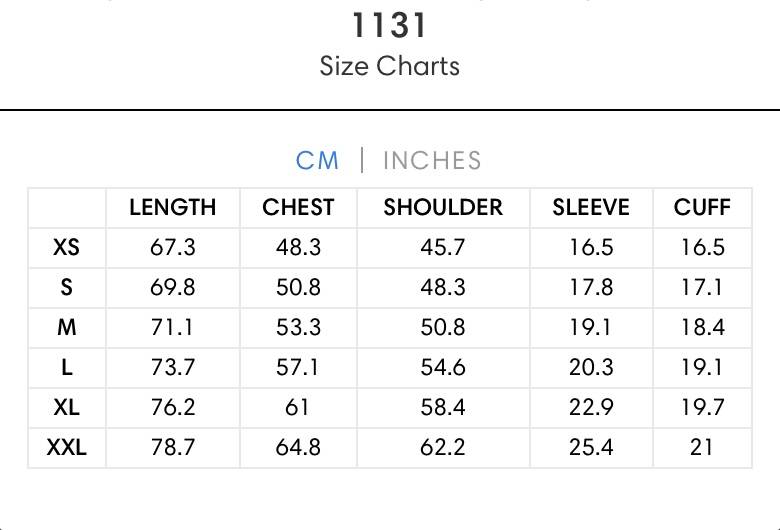Click the SHOULDER column header
The height and width of the screenshot is (530, 780).
(443, 207)
